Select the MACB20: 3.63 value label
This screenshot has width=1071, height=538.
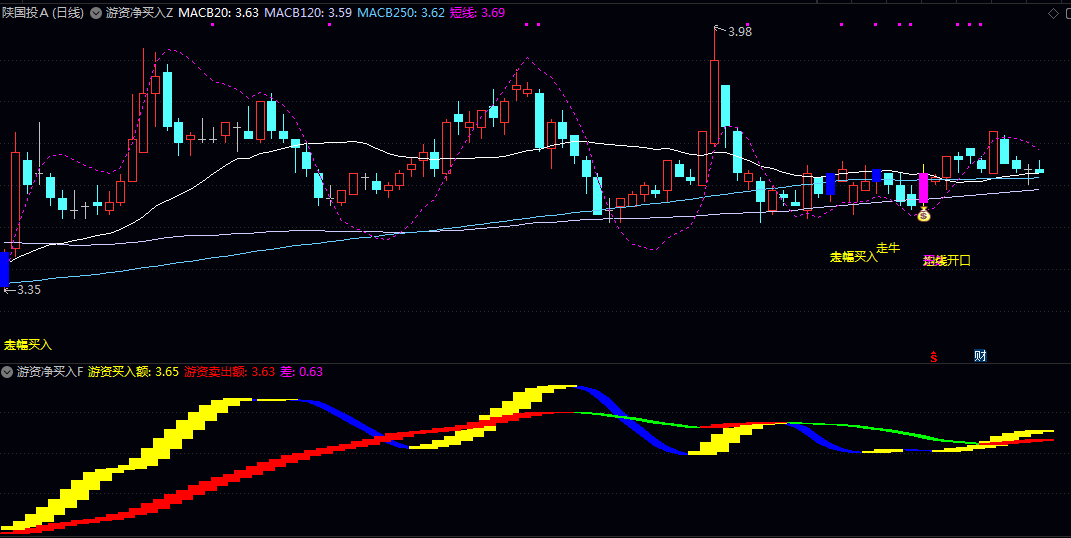[x=219, y=12]
